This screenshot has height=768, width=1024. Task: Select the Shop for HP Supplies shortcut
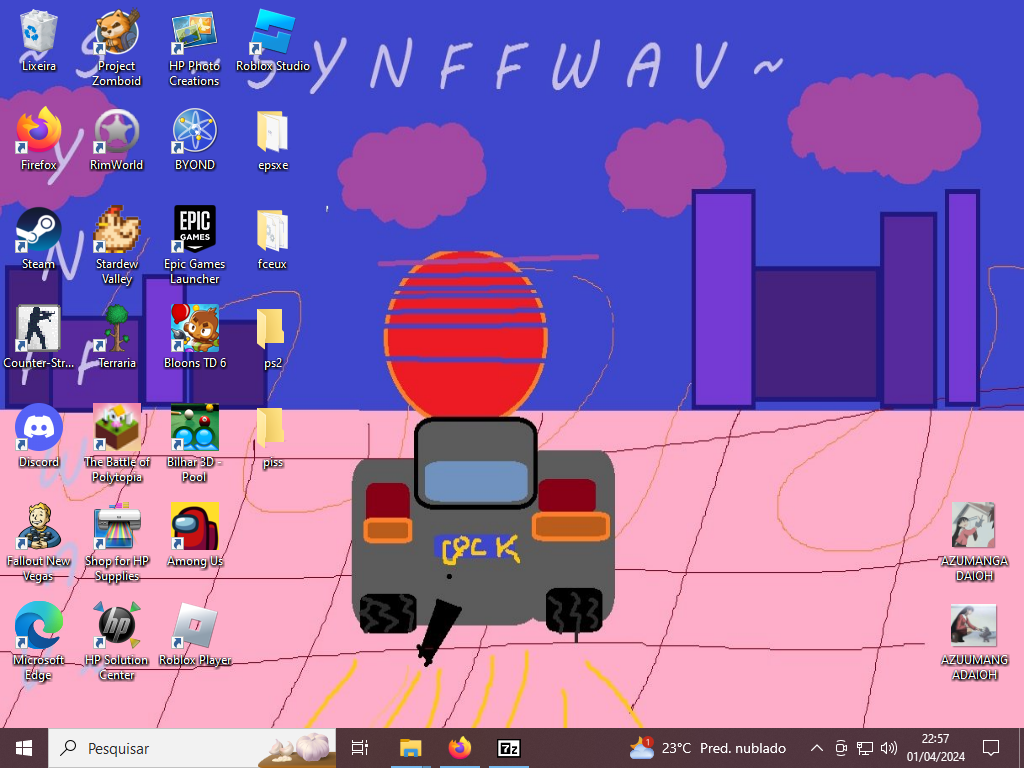tap(116, 543)
